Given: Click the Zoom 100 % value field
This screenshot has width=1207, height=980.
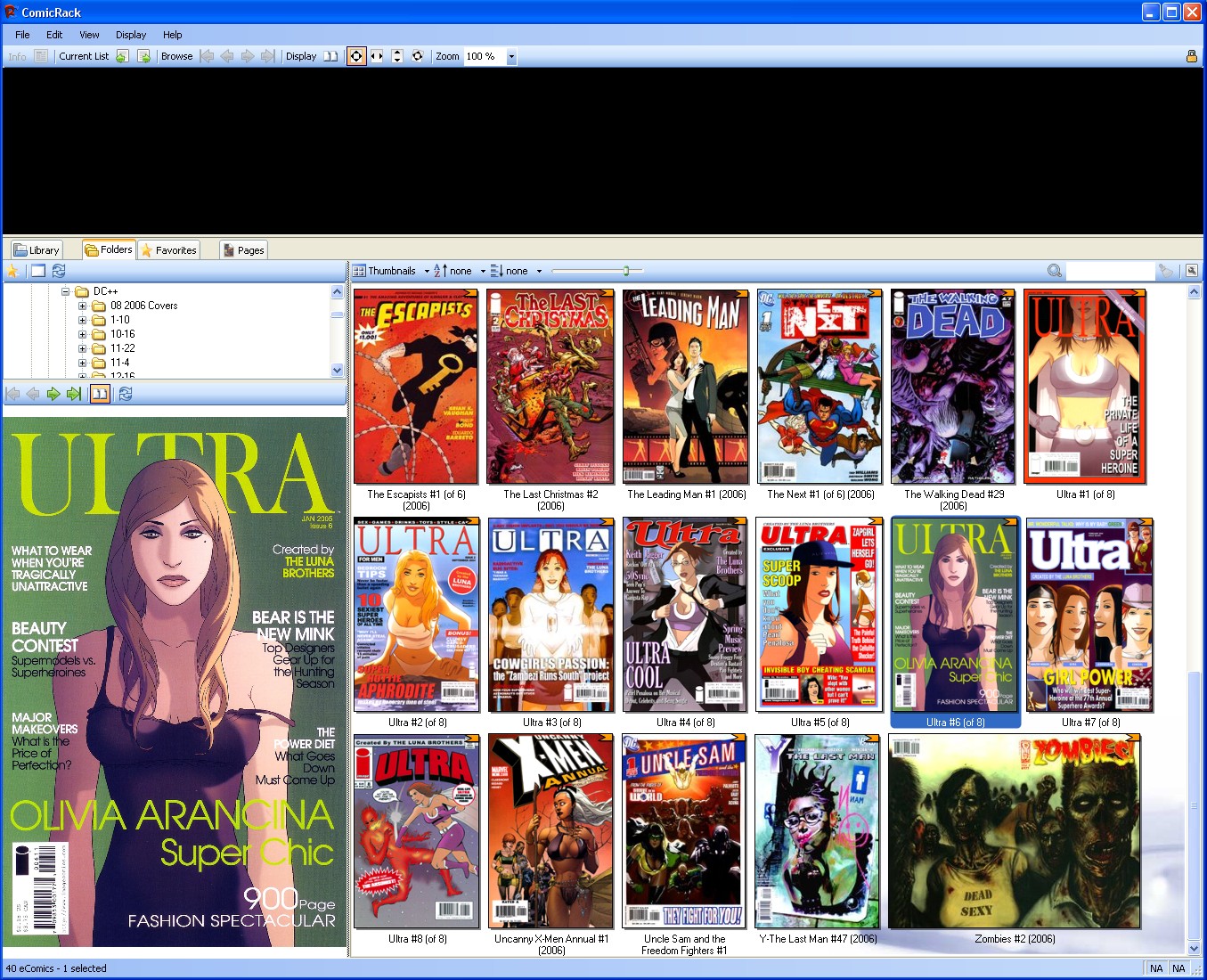Looking at the screenshot, I should [484, 56].
